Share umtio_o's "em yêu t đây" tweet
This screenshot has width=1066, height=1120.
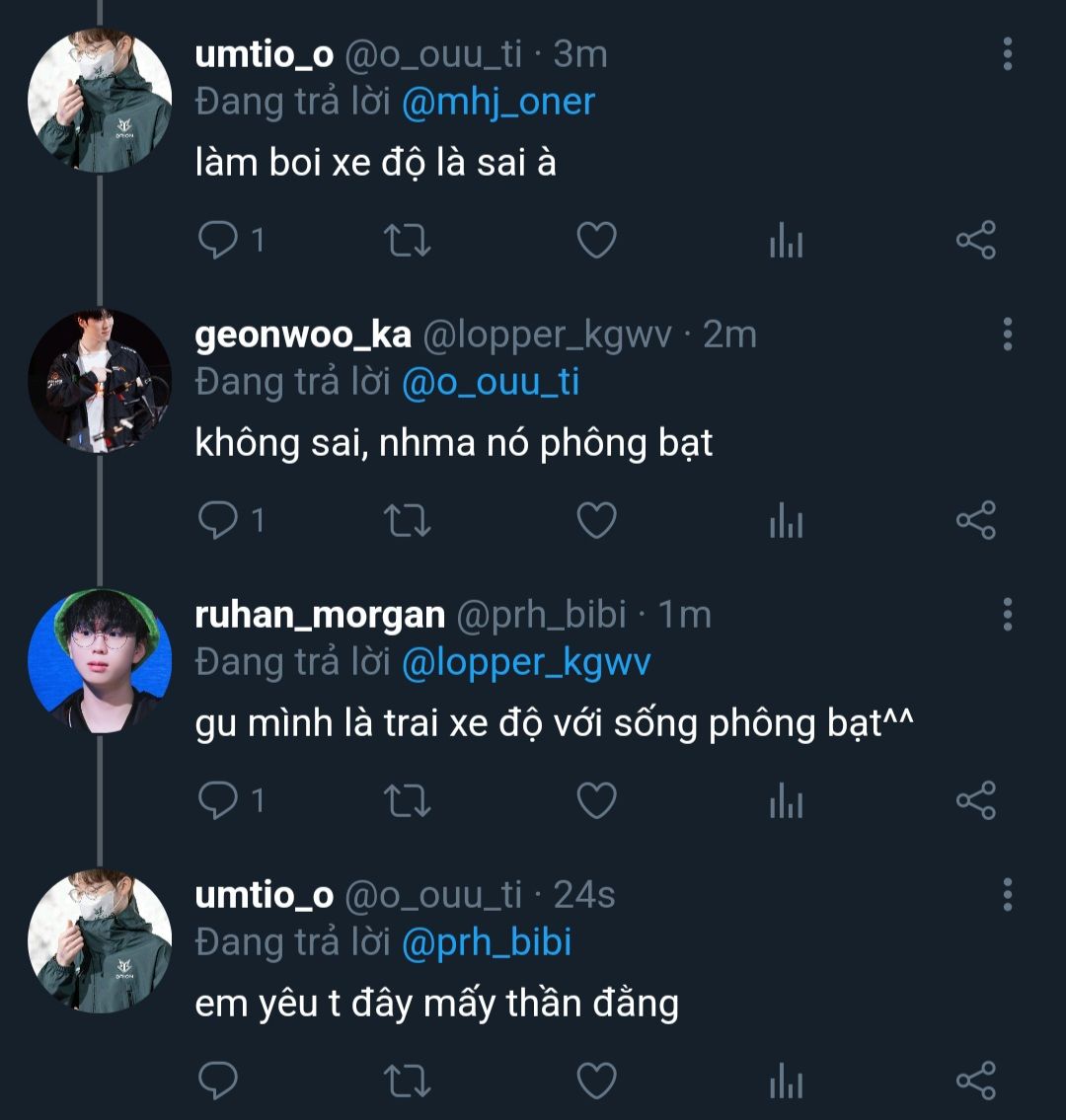click(976, 1082)
